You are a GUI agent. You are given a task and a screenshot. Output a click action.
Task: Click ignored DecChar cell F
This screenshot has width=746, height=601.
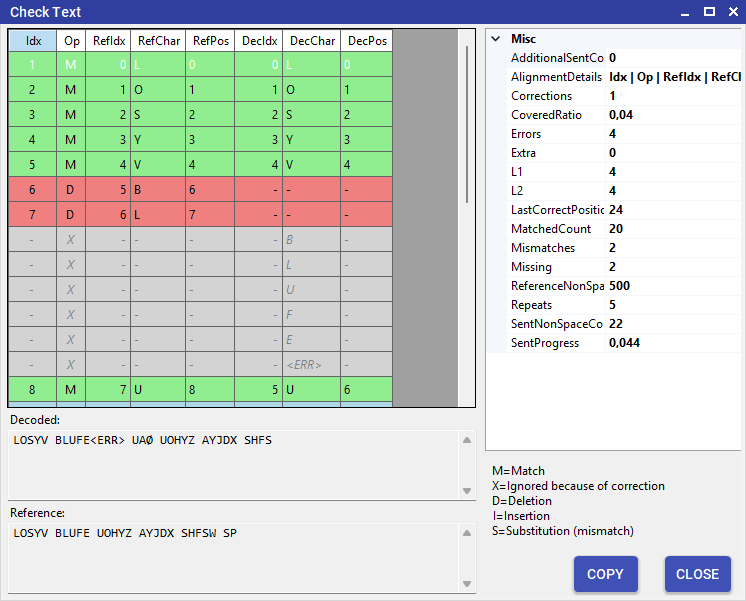312,315
